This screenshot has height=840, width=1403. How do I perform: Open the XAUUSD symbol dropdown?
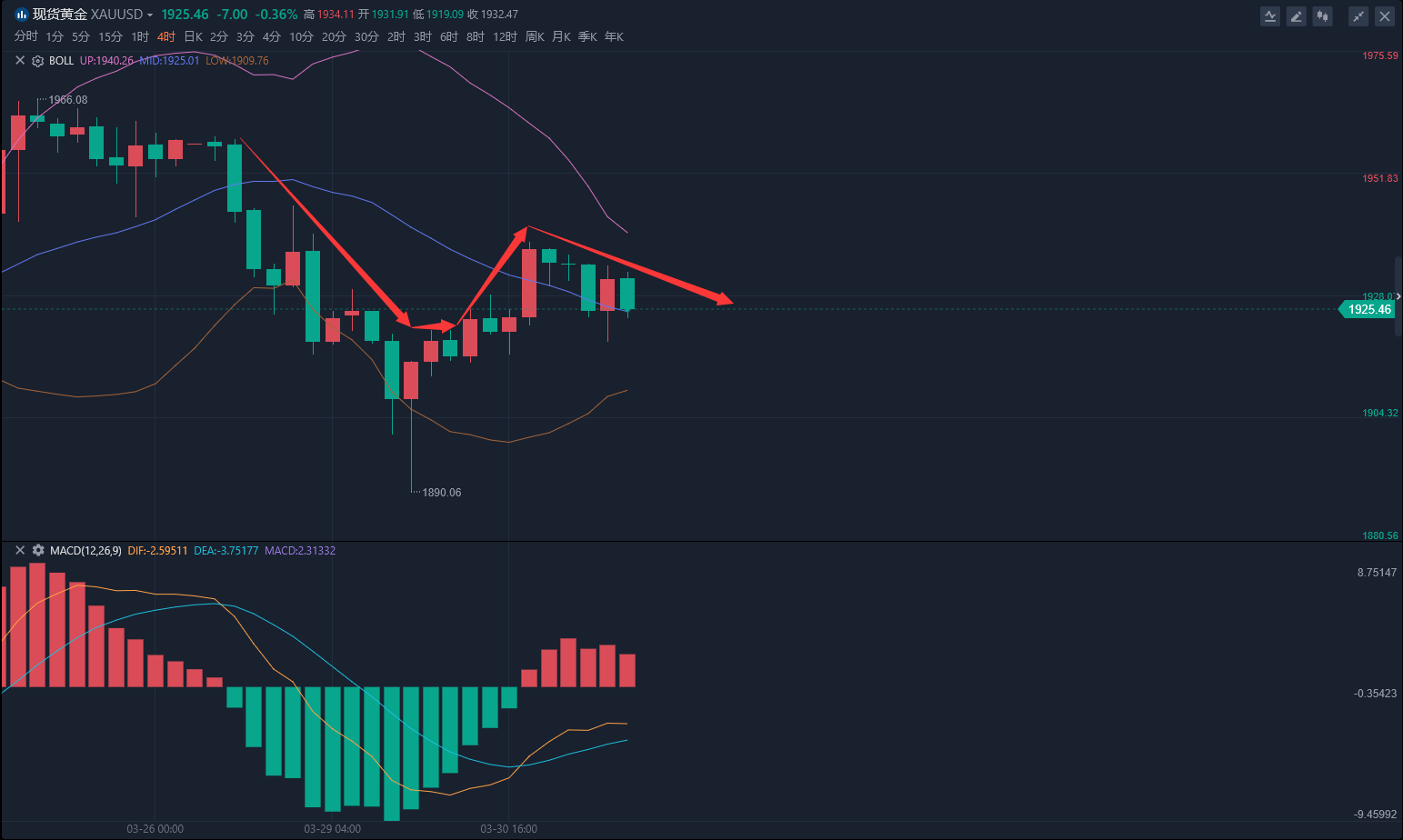pos(150,15)
